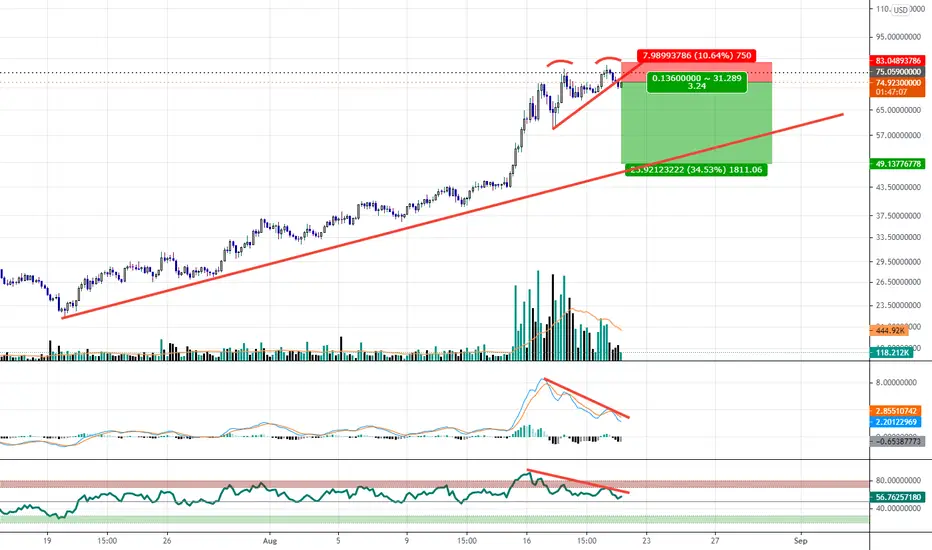Click the 23 date label on time axis
Screen dimensions: 932x550
(646, 541)
